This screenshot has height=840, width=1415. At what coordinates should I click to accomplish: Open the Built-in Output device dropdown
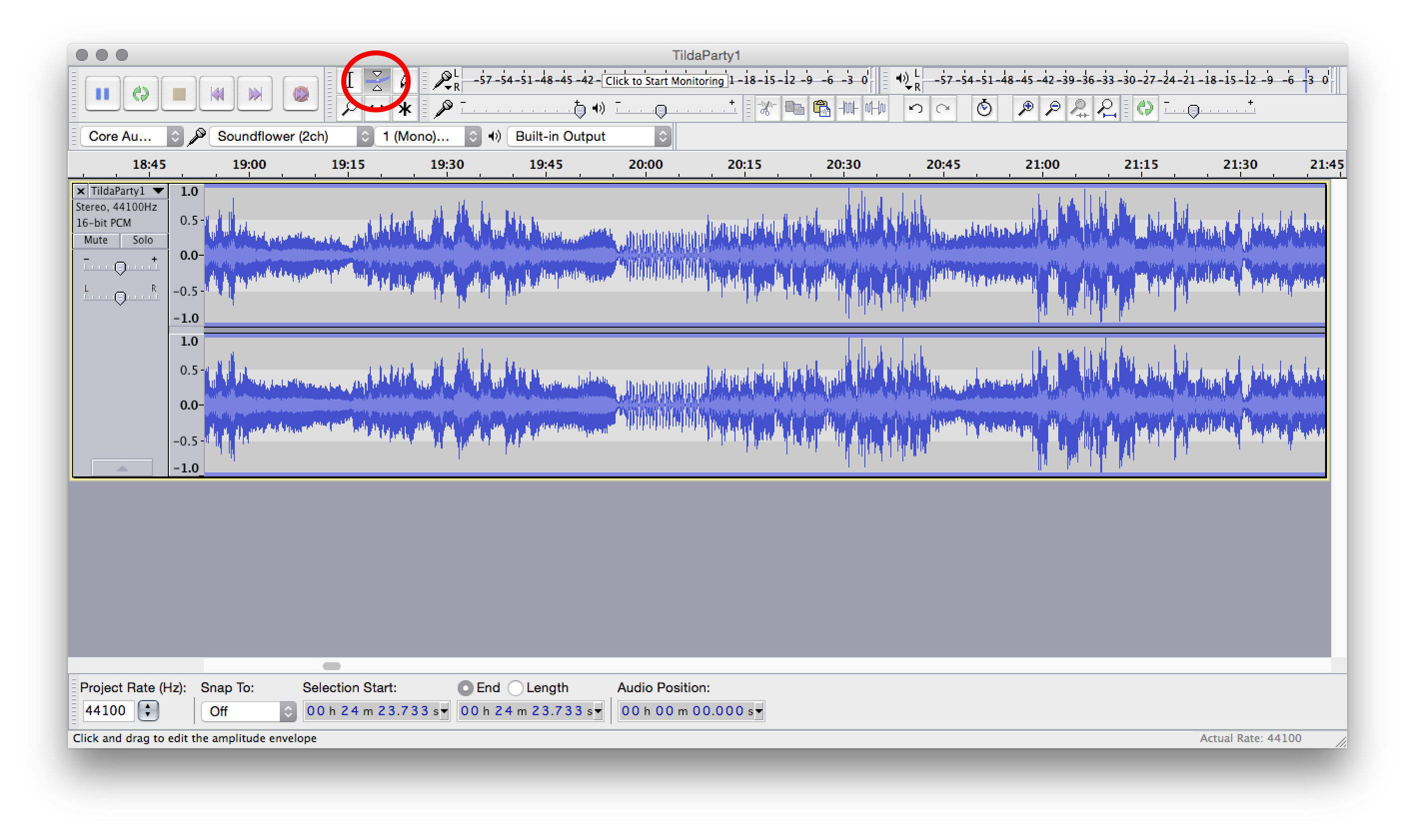coord(589,136)
